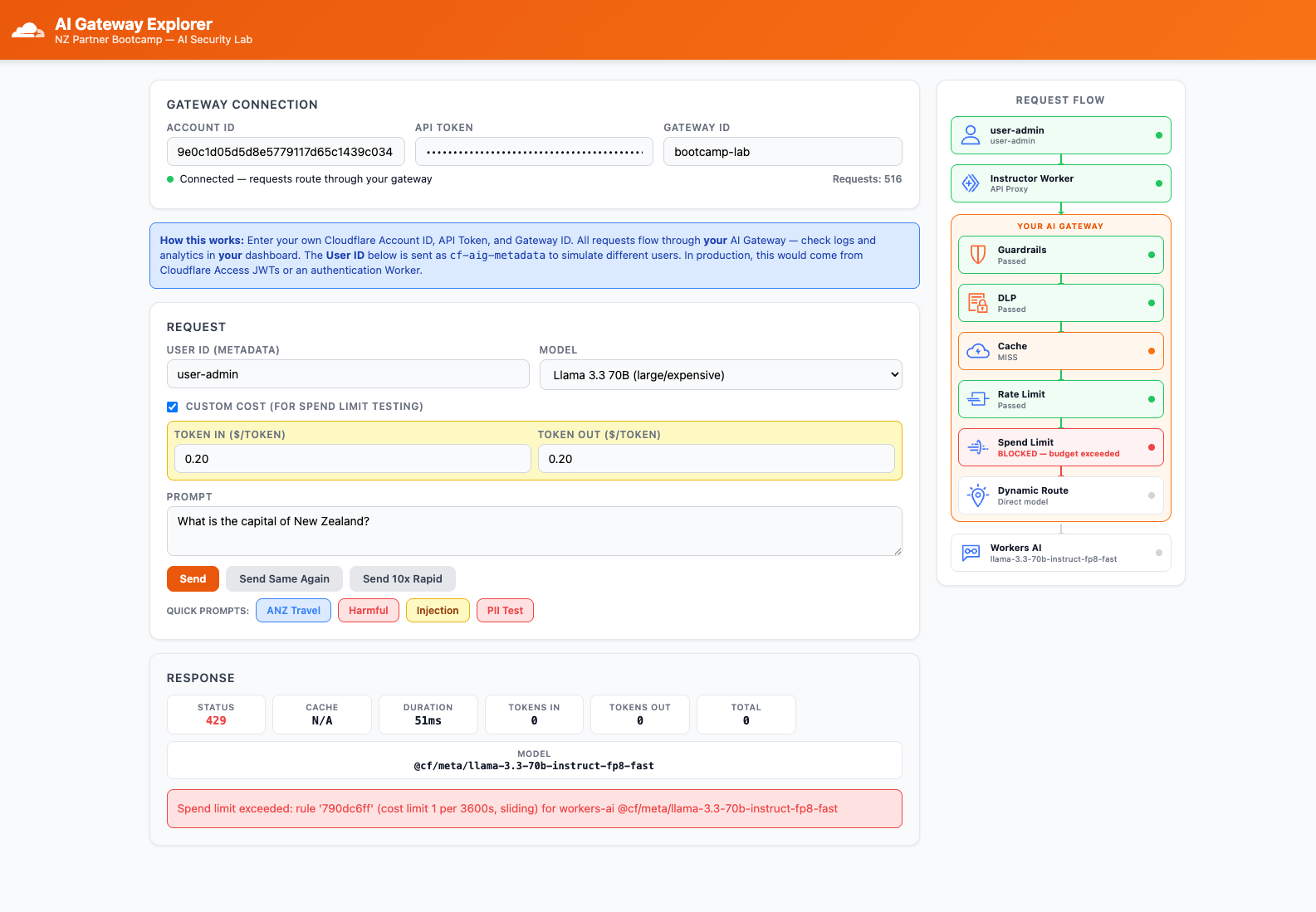Click the Workers AI chat icon

tap(971, 553)
